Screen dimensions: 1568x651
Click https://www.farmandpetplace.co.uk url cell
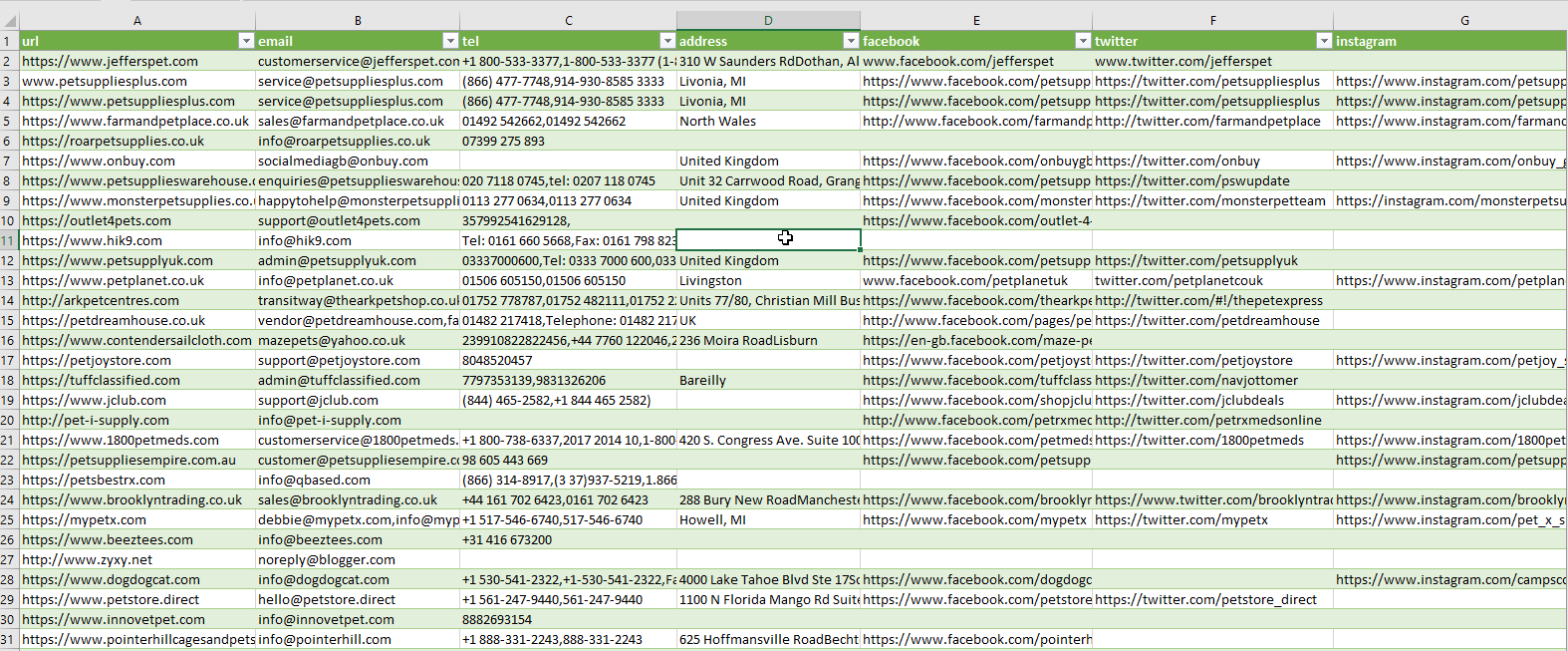pos(137,121)
